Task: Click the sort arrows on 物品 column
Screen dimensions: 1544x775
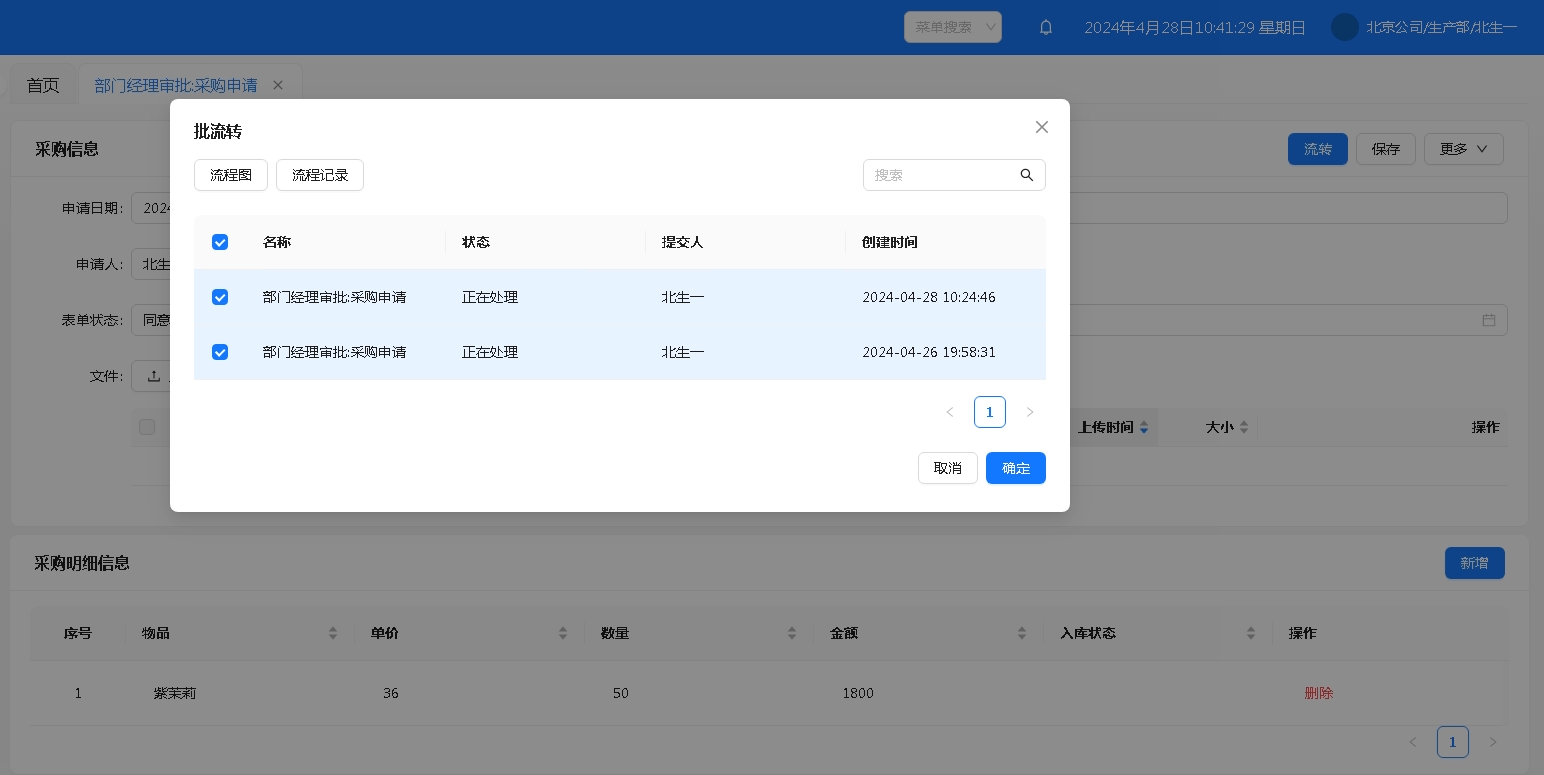Action: (333, 633)
